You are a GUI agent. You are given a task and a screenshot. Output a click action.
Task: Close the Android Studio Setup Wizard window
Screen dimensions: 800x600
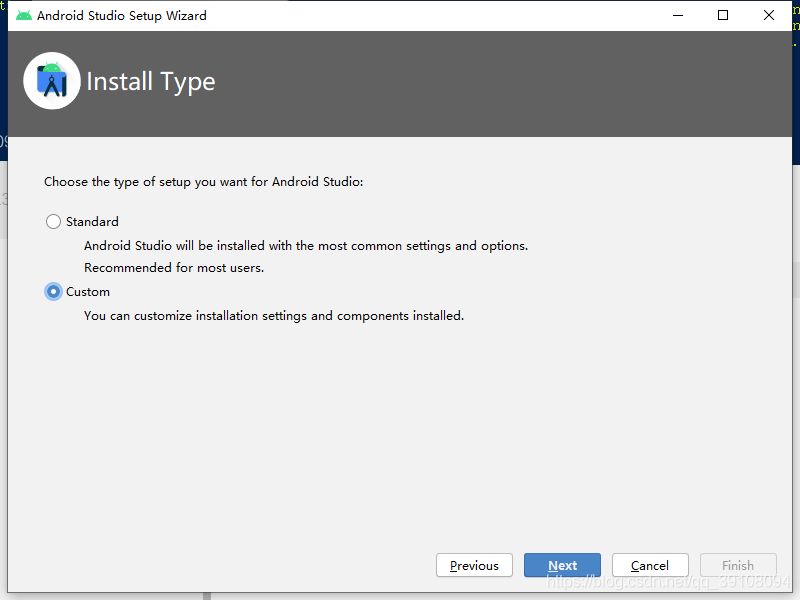(769, 15)
